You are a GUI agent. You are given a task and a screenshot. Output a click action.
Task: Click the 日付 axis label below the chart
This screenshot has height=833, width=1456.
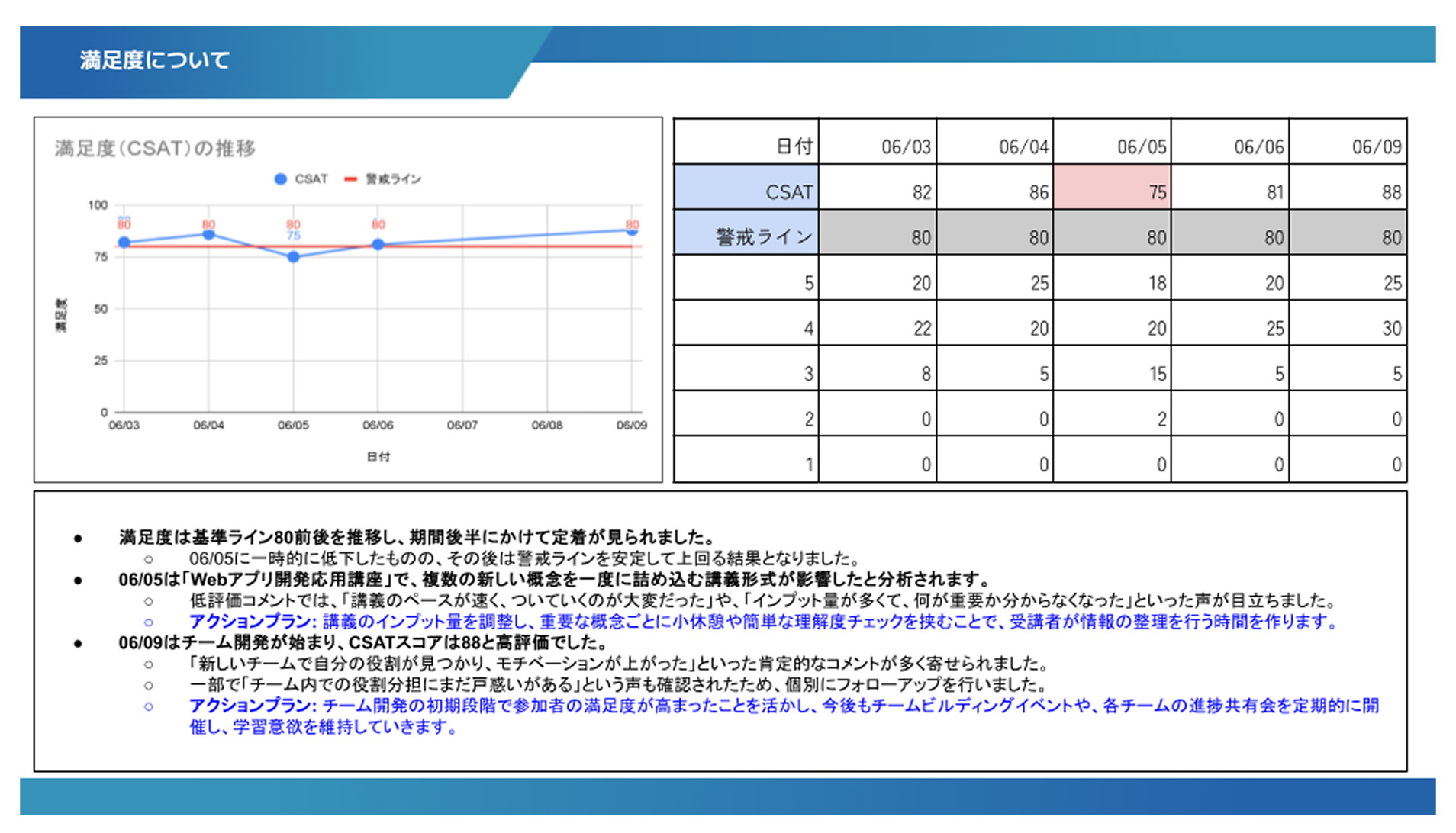click(x=378, y=457)
